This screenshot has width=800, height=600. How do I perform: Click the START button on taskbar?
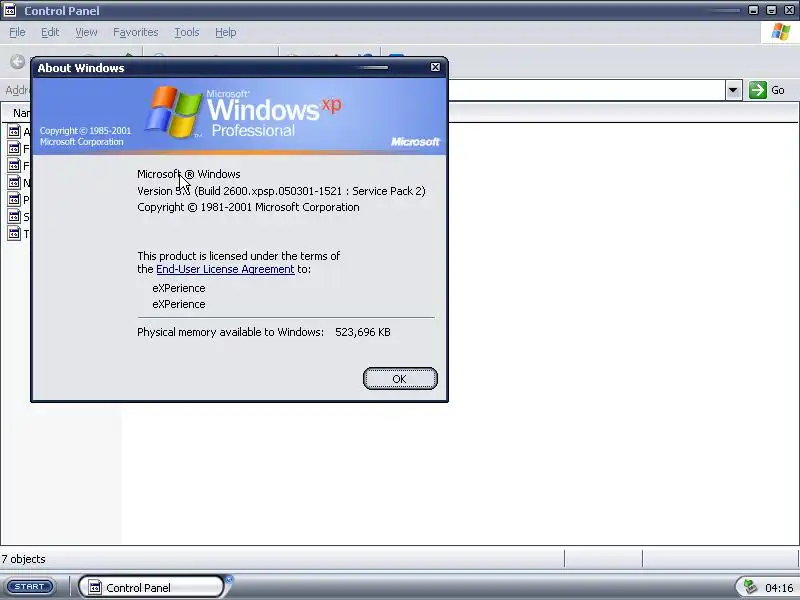tap(30, 587)
